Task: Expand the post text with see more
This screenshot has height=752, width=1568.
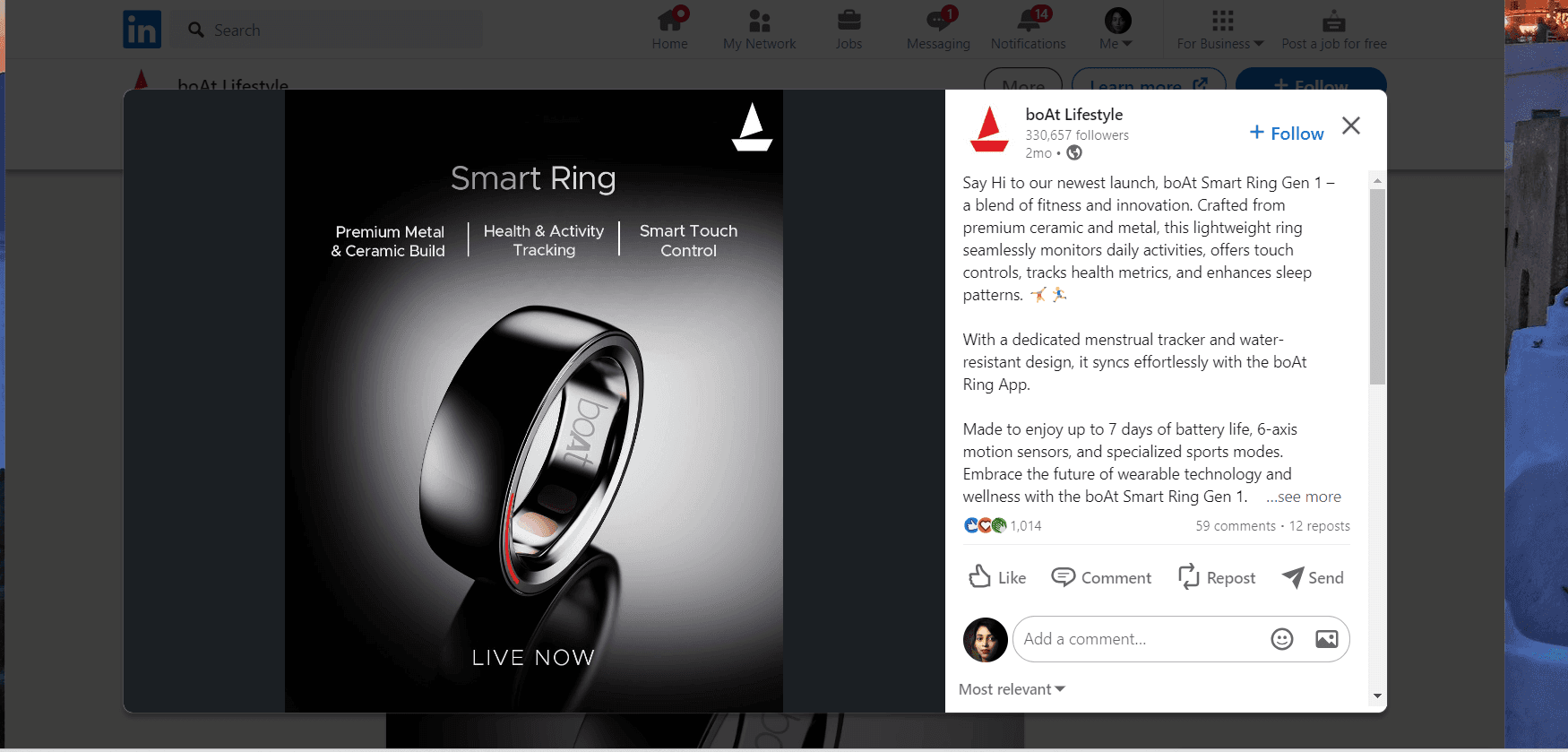Action: (x=1304, y=497)
